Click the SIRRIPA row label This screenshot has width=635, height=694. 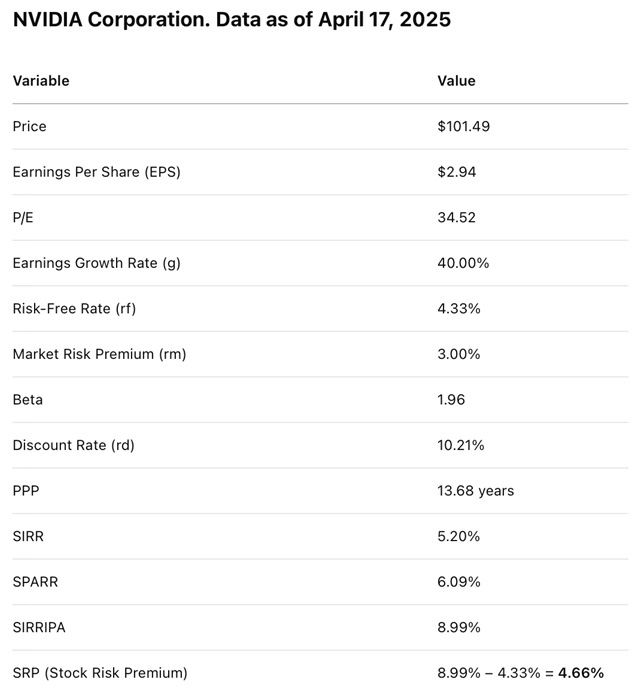coord(39,627)
